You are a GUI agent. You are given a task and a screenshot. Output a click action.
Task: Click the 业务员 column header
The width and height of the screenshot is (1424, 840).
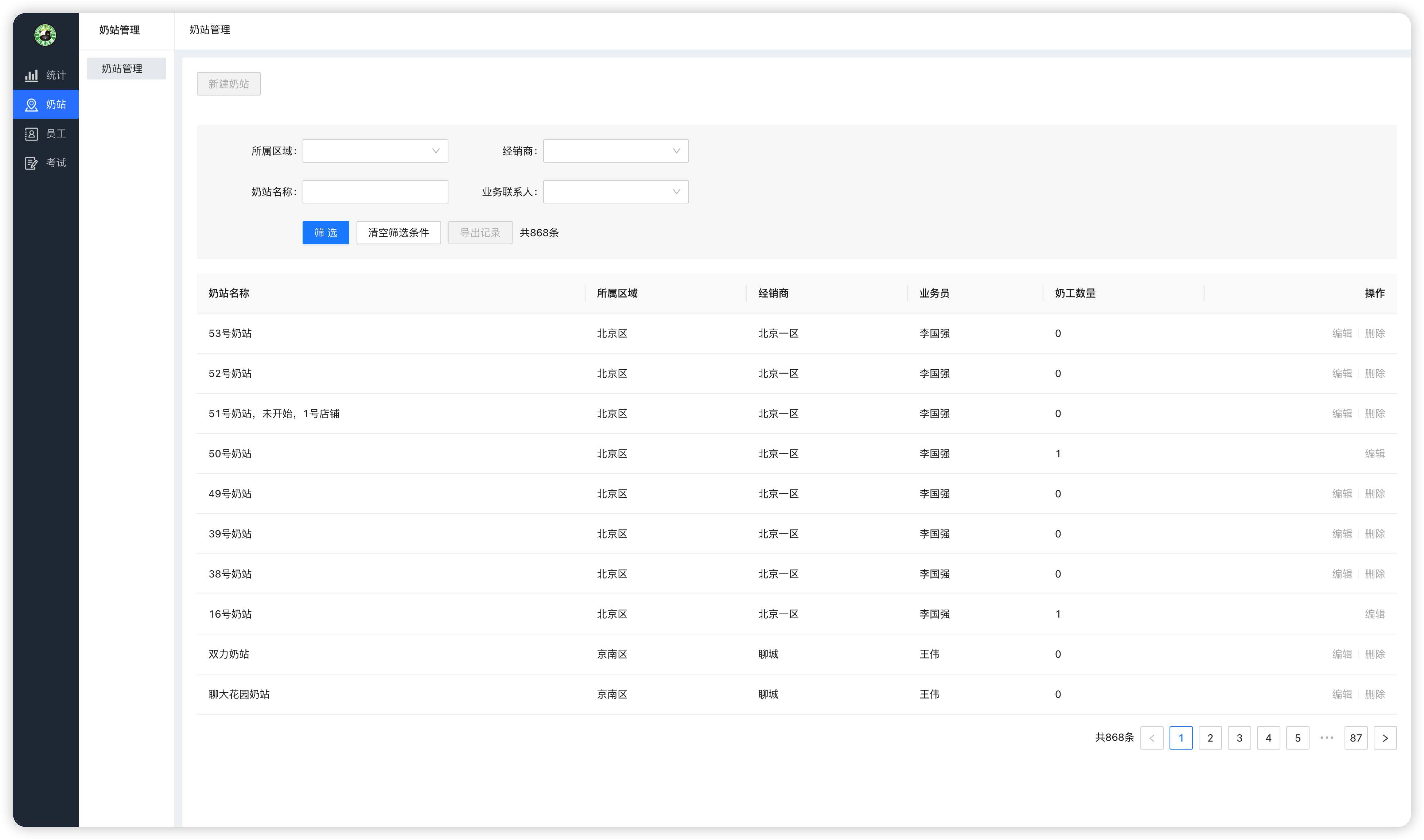pos(934,293)
